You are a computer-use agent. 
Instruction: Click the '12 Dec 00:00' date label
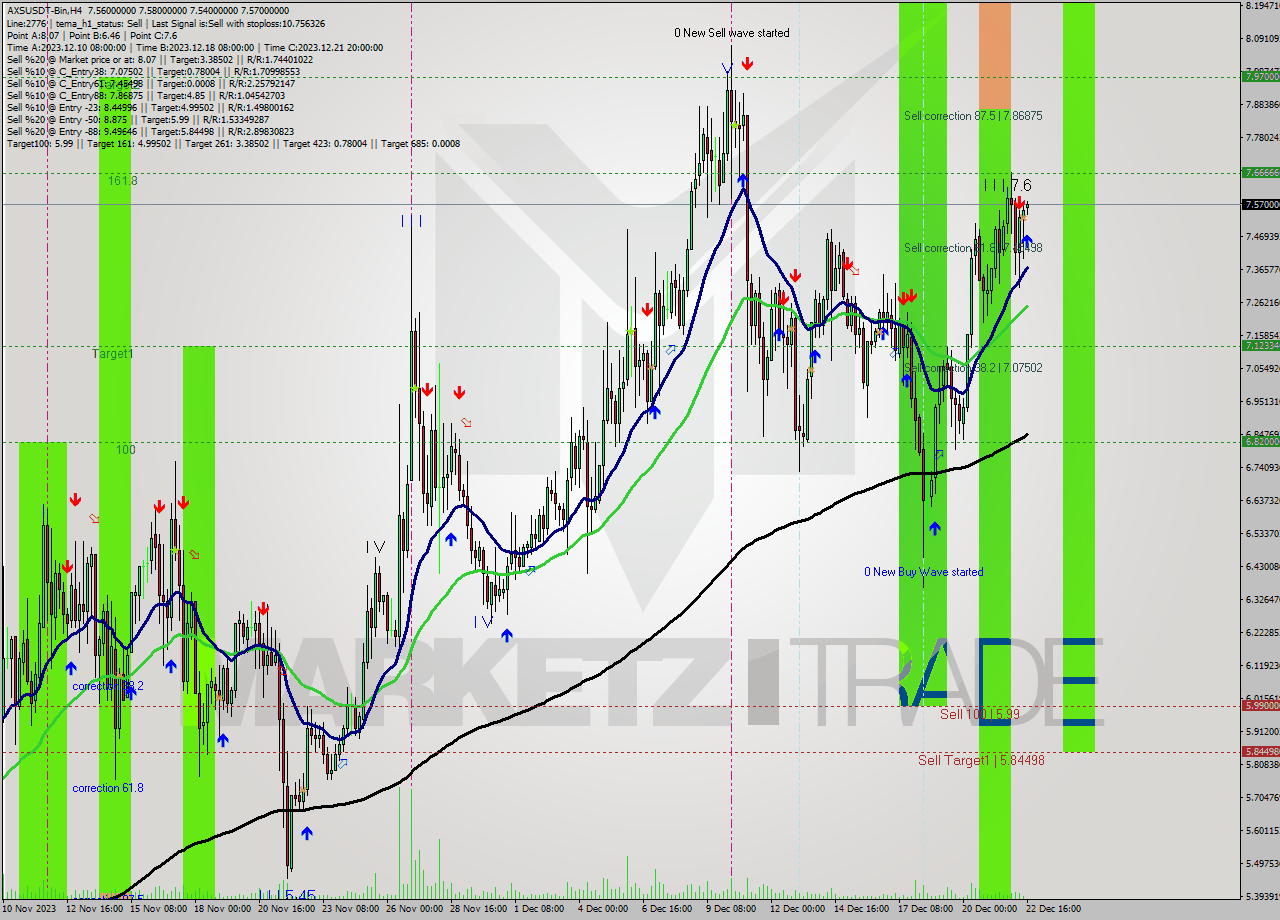[797, 909]
